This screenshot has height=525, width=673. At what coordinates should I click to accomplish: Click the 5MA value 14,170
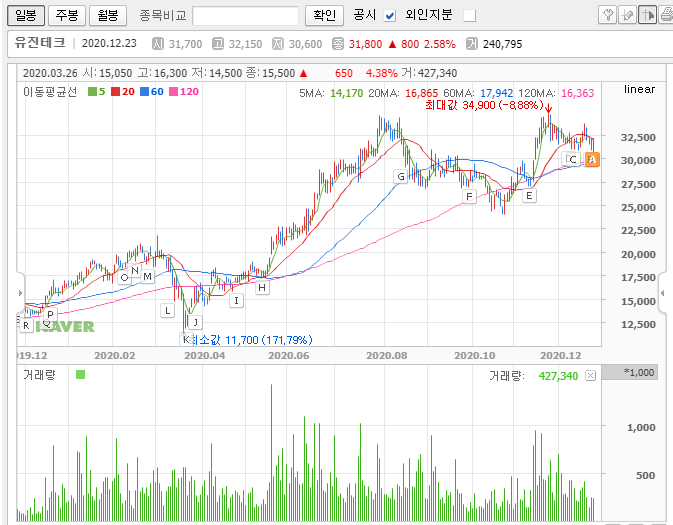(346, 93)
